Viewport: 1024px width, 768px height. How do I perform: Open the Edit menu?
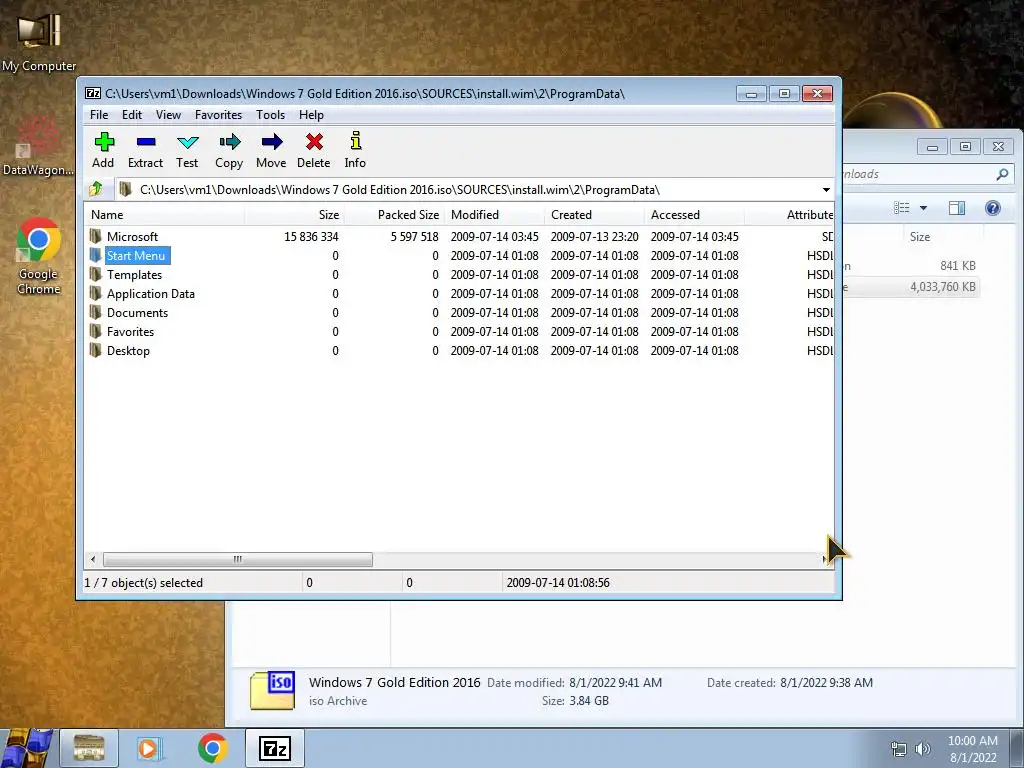click(x=132, y=114)
